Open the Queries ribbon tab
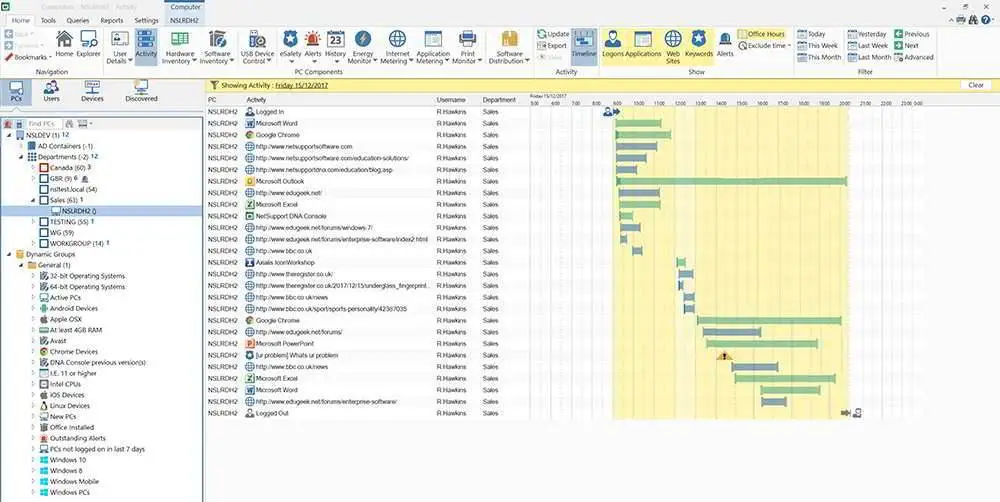The width and height of the screenshot is (1000, 502). [78, 20]
